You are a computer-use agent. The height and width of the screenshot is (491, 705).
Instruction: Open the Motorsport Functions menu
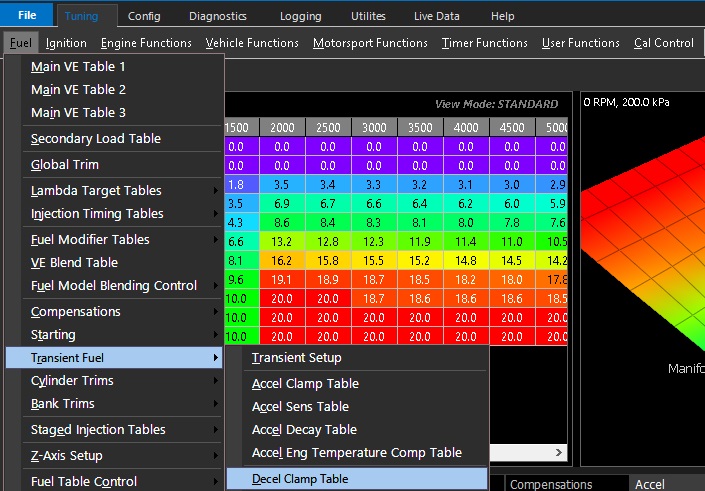[x=370, y=43]
